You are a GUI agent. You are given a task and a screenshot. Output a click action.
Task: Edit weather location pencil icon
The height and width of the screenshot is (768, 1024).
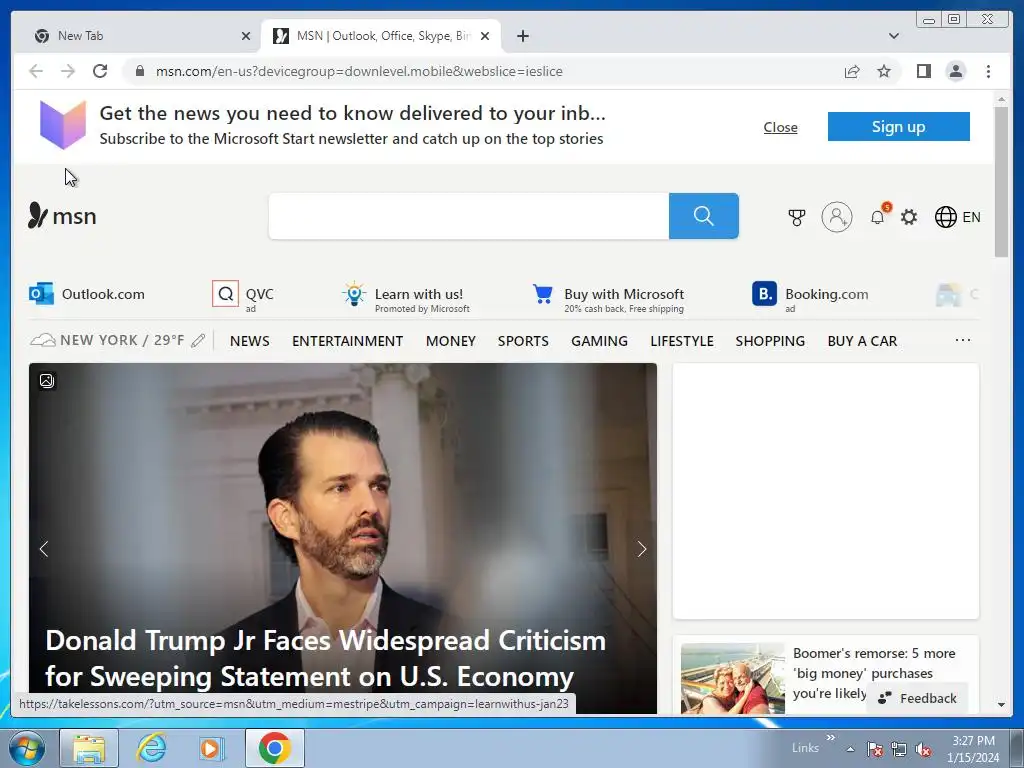(x=199, y=340)
